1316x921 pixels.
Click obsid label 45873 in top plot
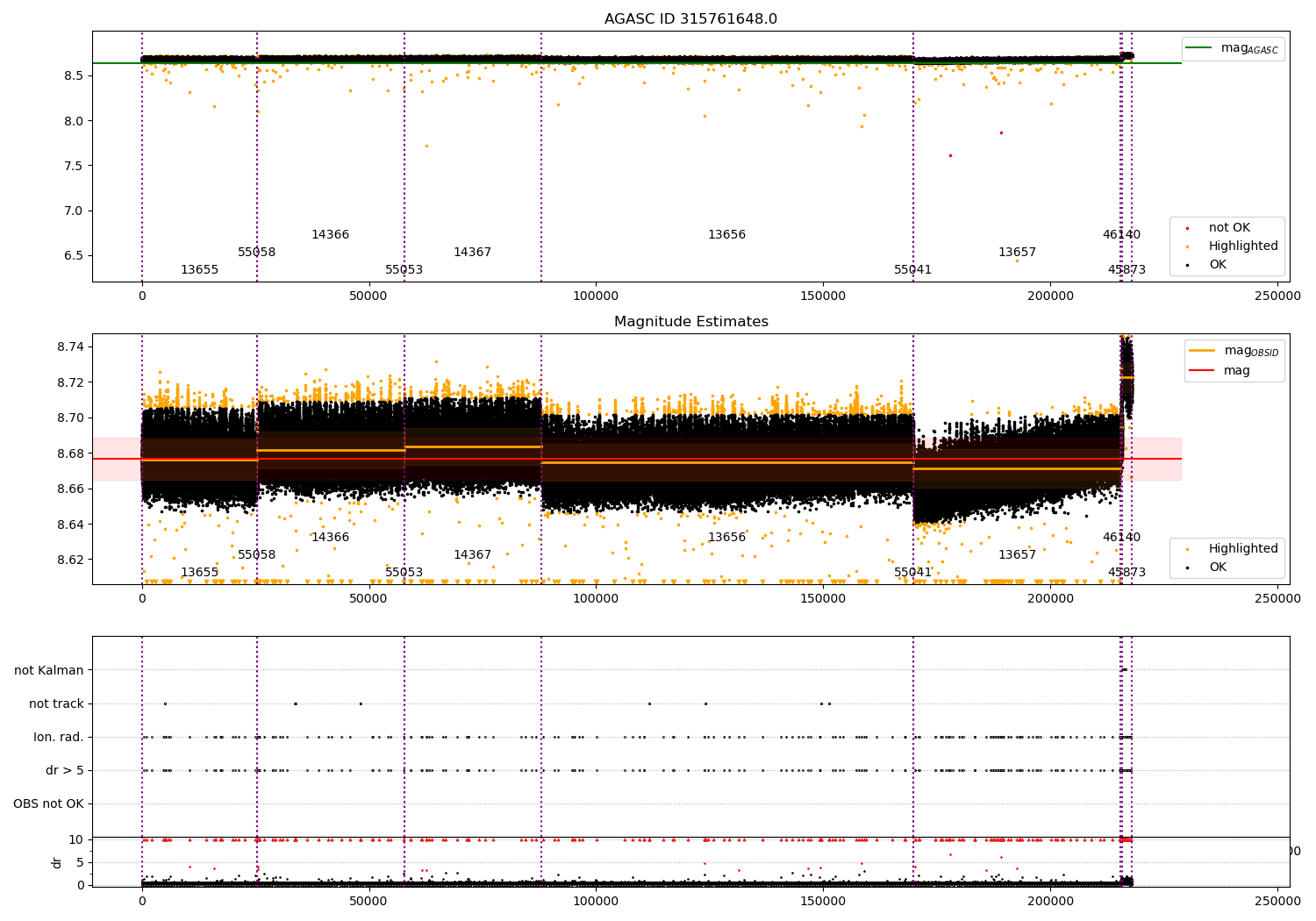(1126, 270)
